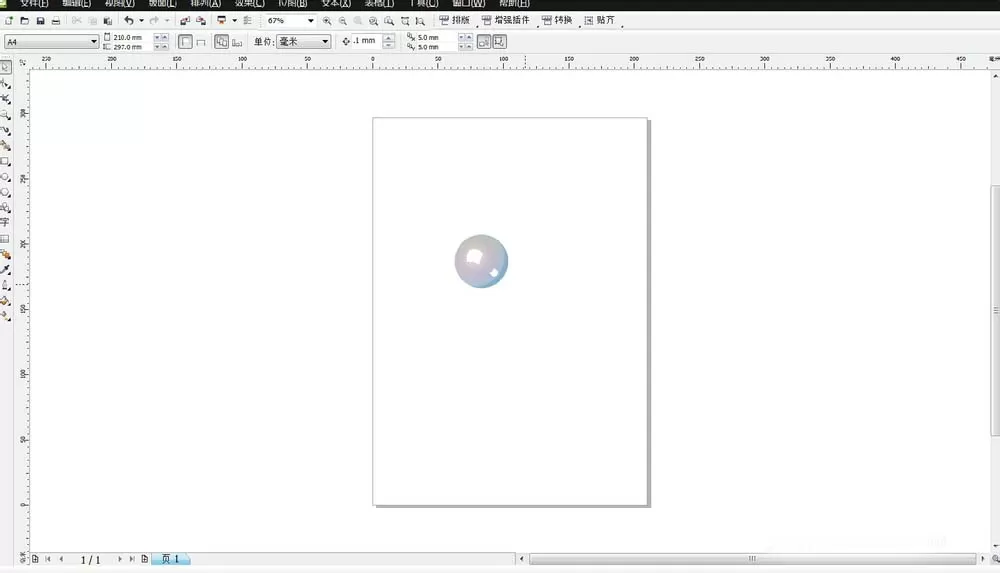This screenshot has width=1000, height=573.
Task: Open the A4 page size dropdown
Action: pos(93,42)
